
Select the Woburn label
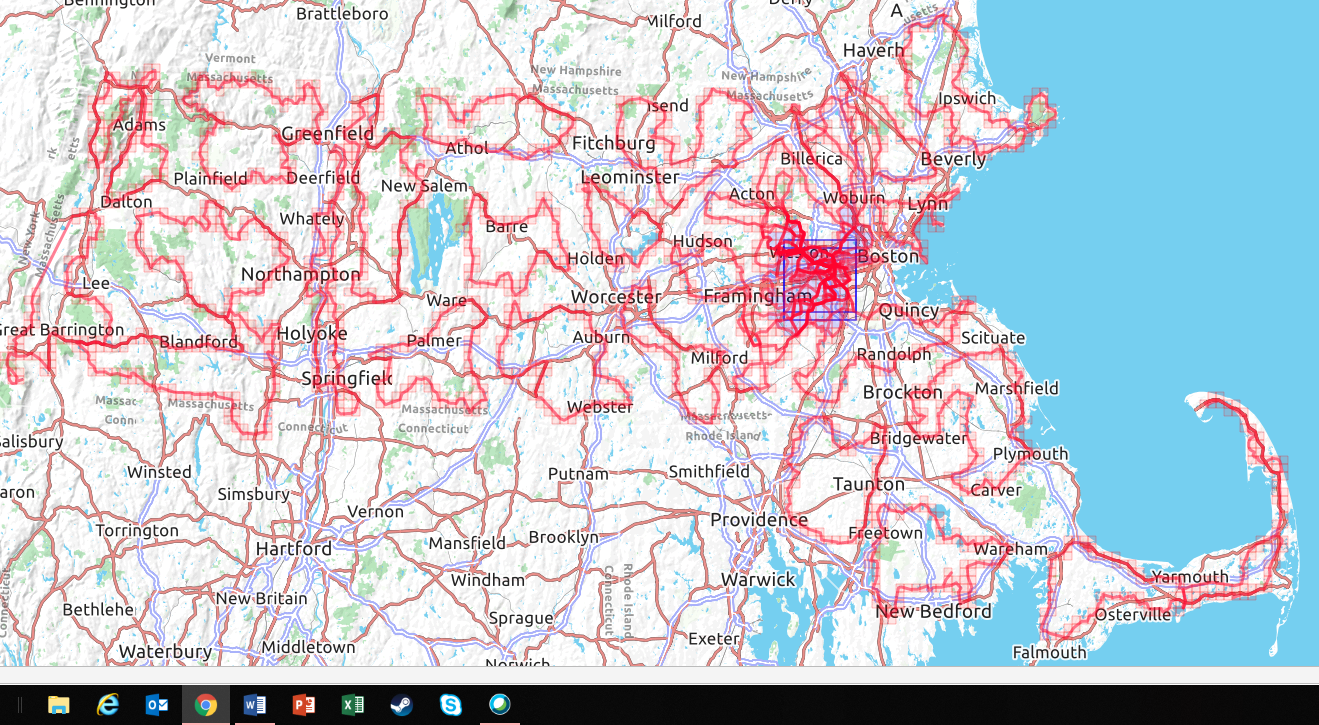click(853, 197)
